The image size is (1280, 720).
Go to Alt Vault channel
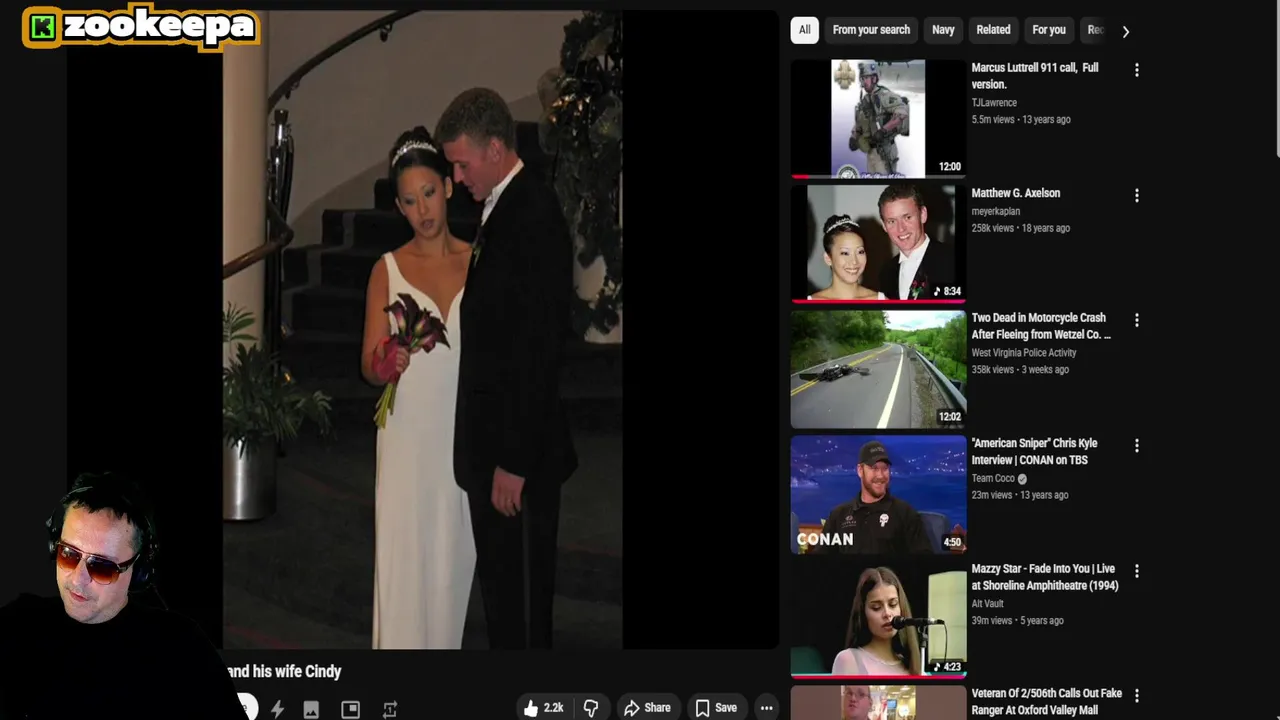point(987,603)
